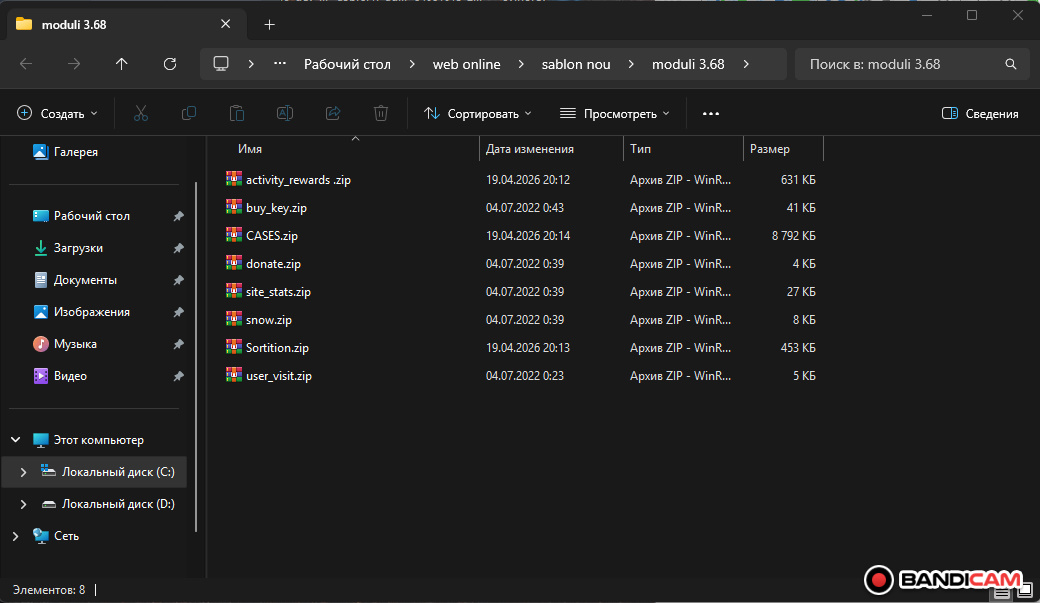The width and height of the screenshot is (1040, 603).
Task: Select the Cut icon in the toolbar
Action: click(140, 113)
